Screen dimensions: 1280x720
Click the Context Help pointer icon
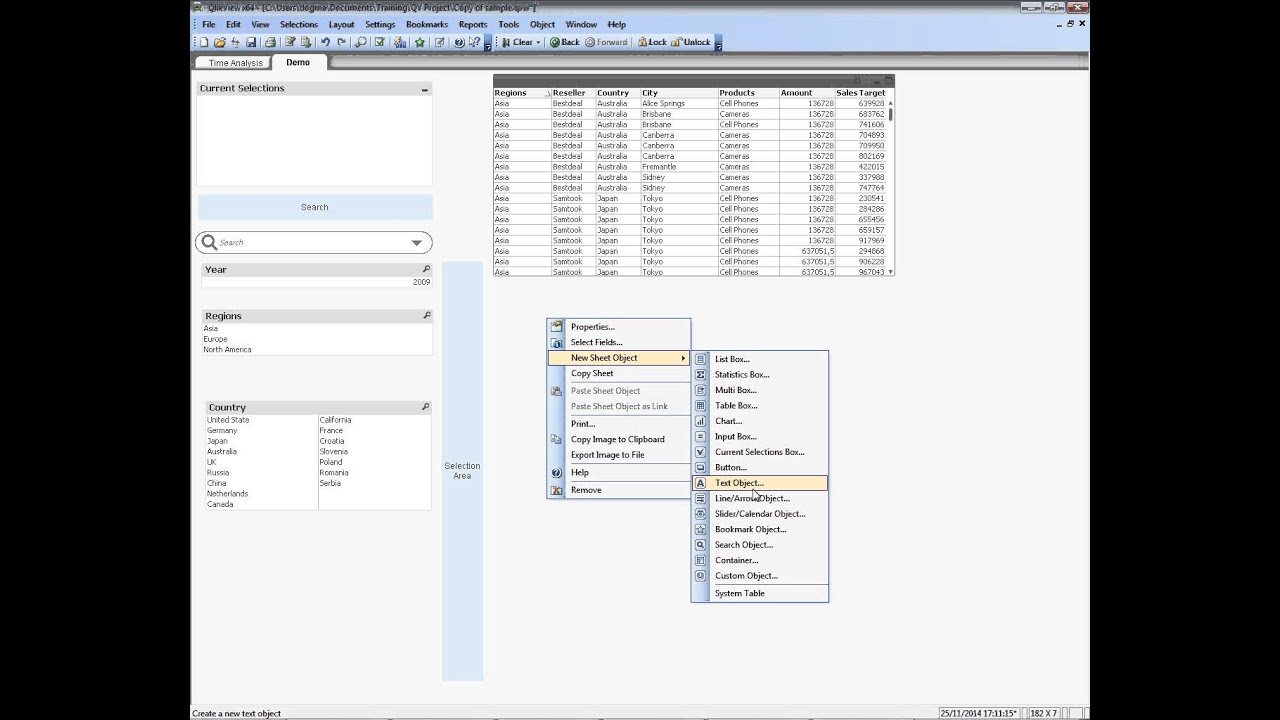pyautogui.click(x=474, y=42)
